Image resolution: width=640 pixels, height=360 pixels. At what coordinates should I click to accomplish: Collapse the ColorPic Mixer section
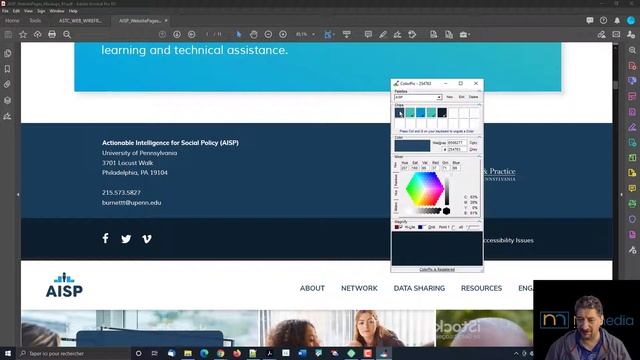click(x=479, y=156)
